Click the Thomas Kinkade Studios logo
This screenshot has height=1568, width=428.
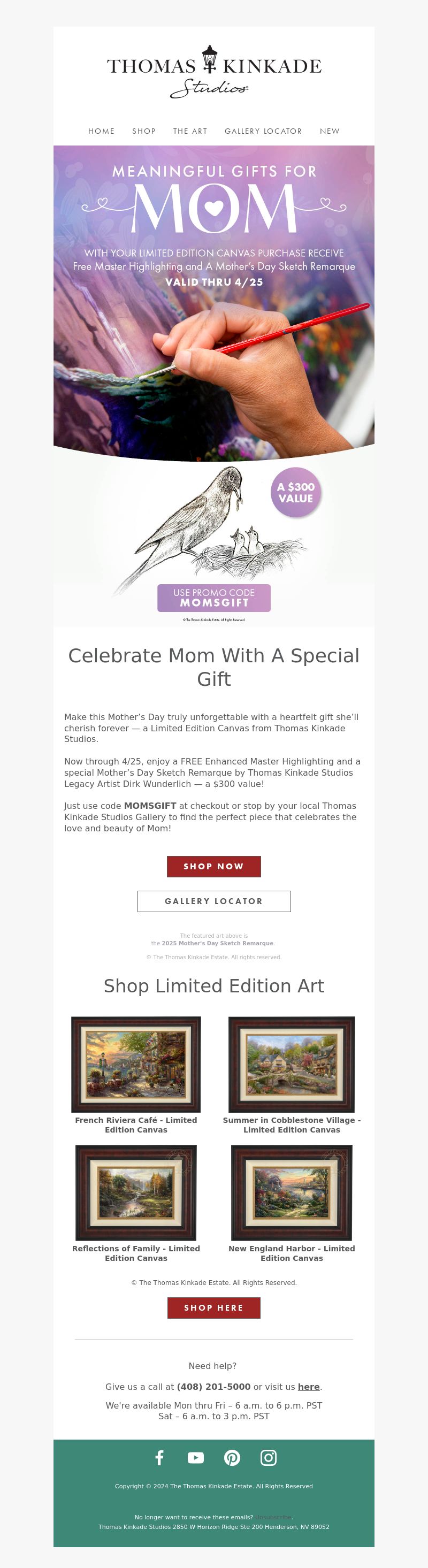213,72
